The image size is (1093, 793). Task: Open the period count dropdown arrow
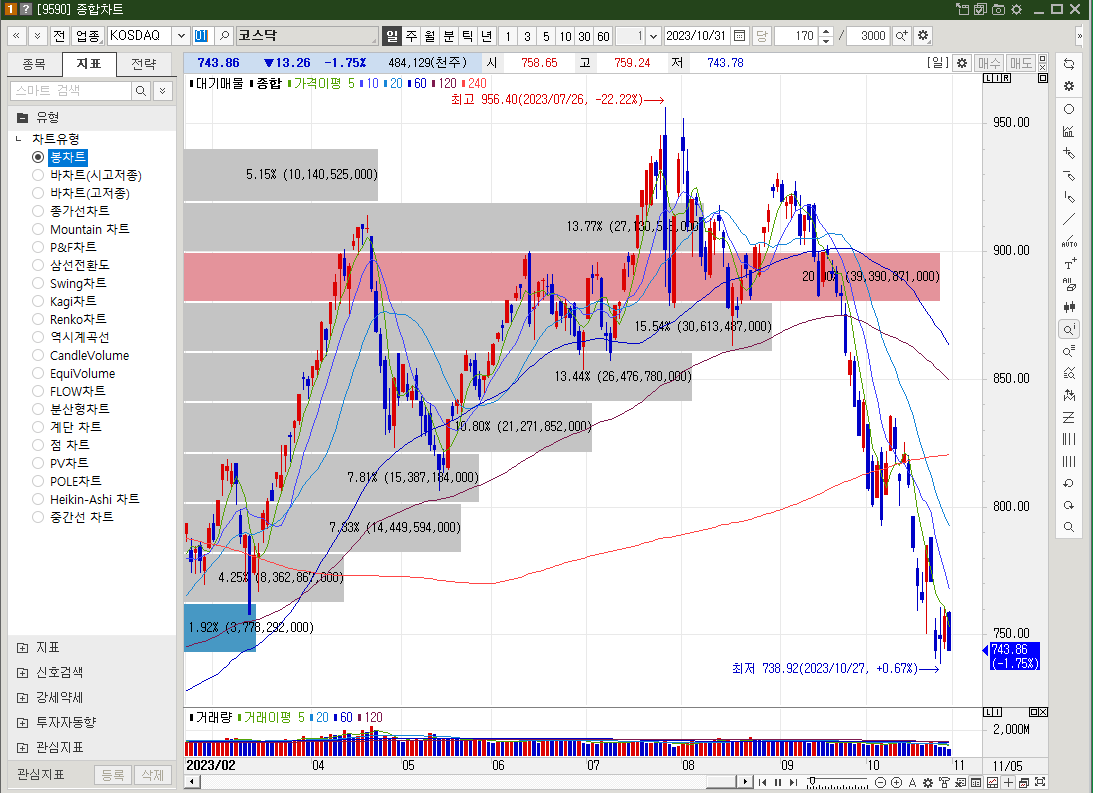[x=653, y=36]
